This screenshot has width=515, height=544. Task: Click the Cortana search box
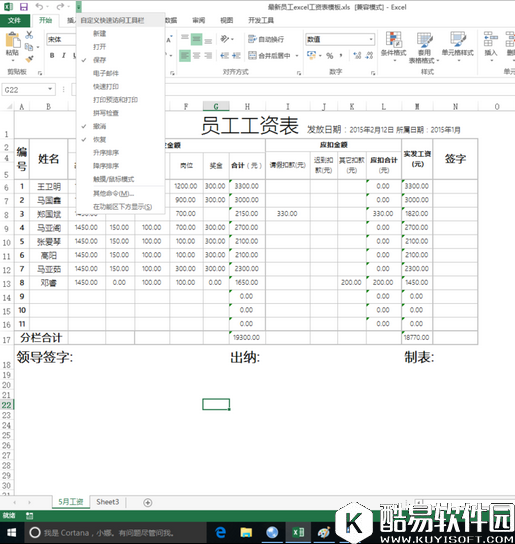tap(115, 533)
